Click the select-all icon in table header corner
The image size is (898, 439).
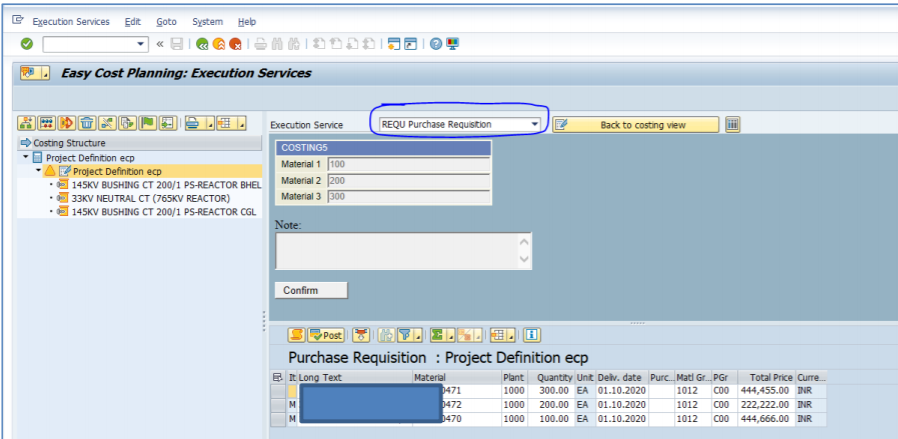point(278,377)
